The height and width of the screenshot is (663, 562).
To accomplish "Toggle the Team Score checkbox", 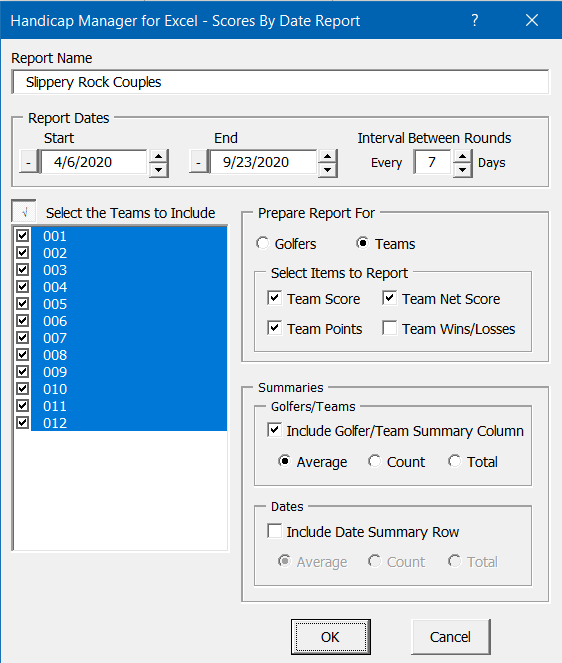I will [x=274, y=298].
